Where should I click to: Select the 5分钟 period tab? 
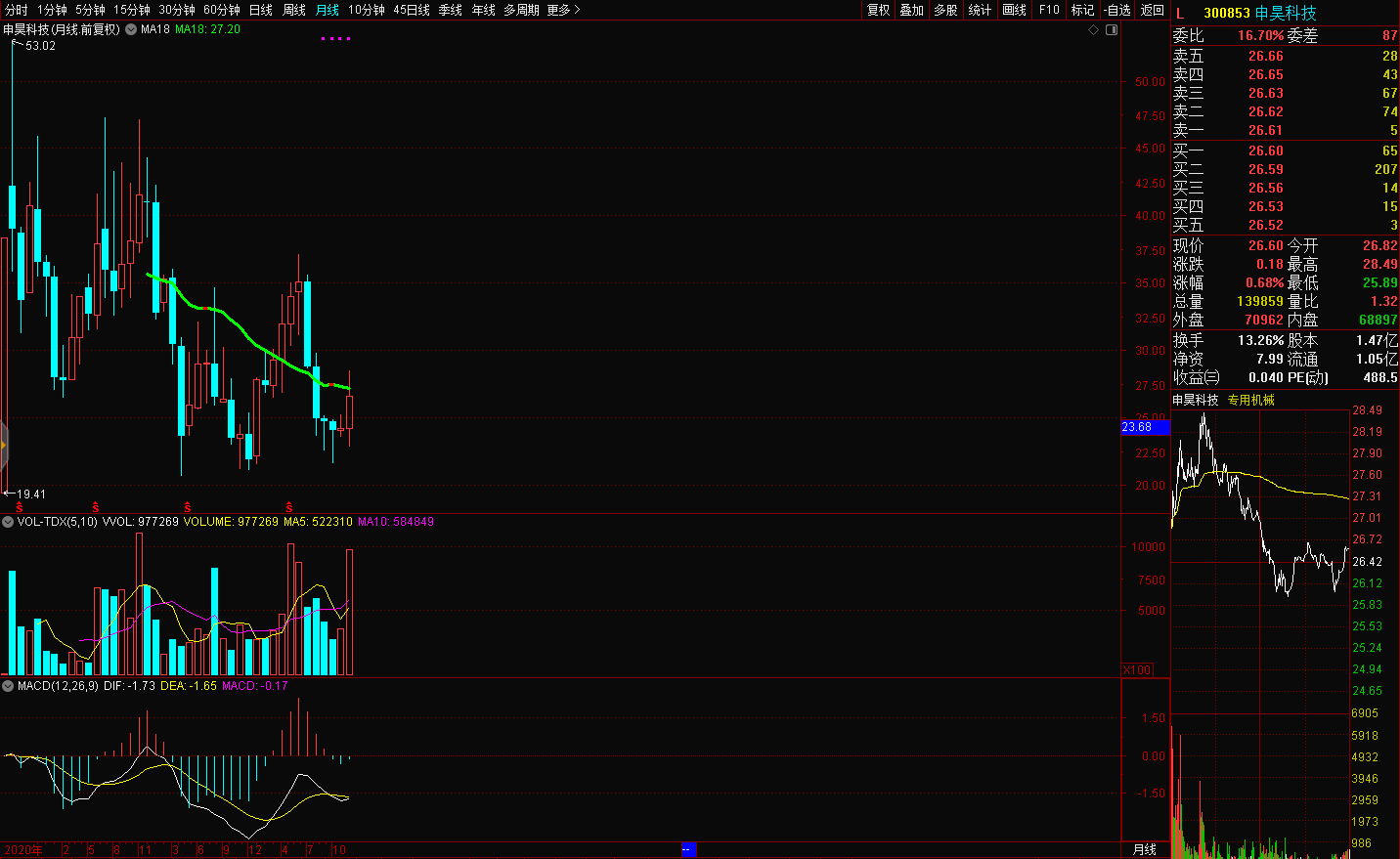[x=90, y=10]
